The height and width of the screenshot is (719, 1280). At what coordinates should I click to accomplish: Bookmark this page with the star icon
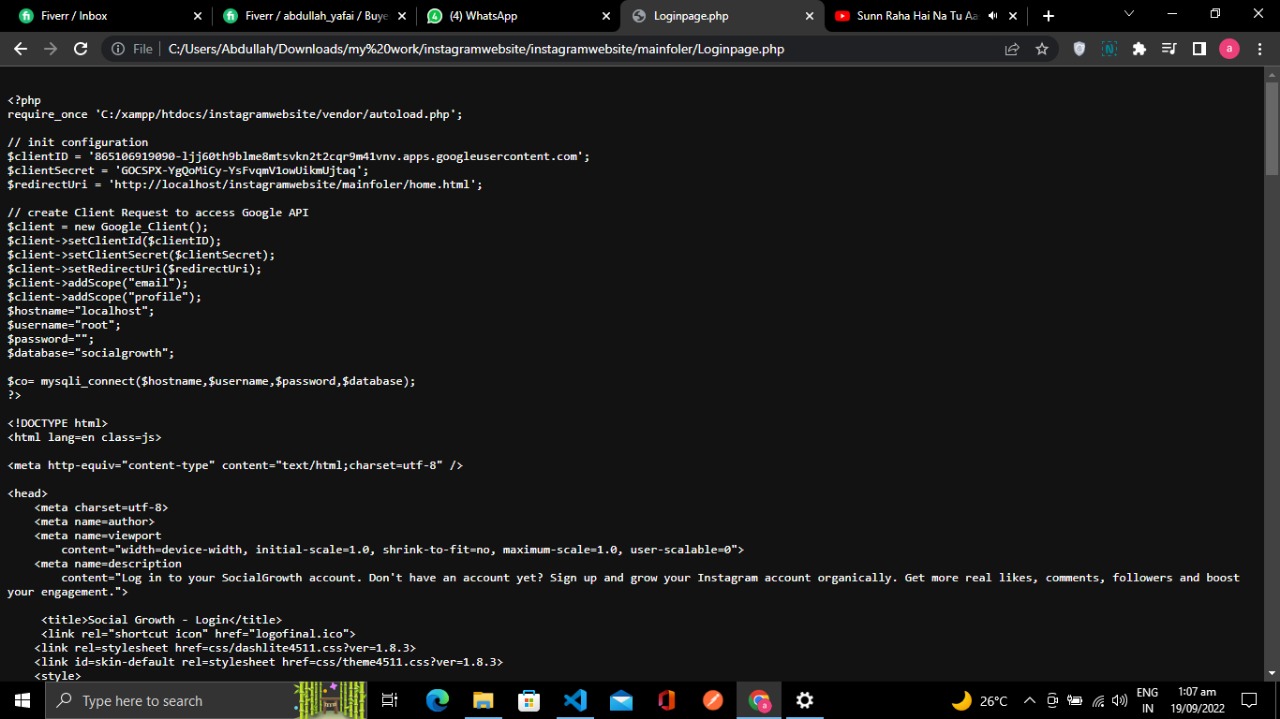point(1042,49)
